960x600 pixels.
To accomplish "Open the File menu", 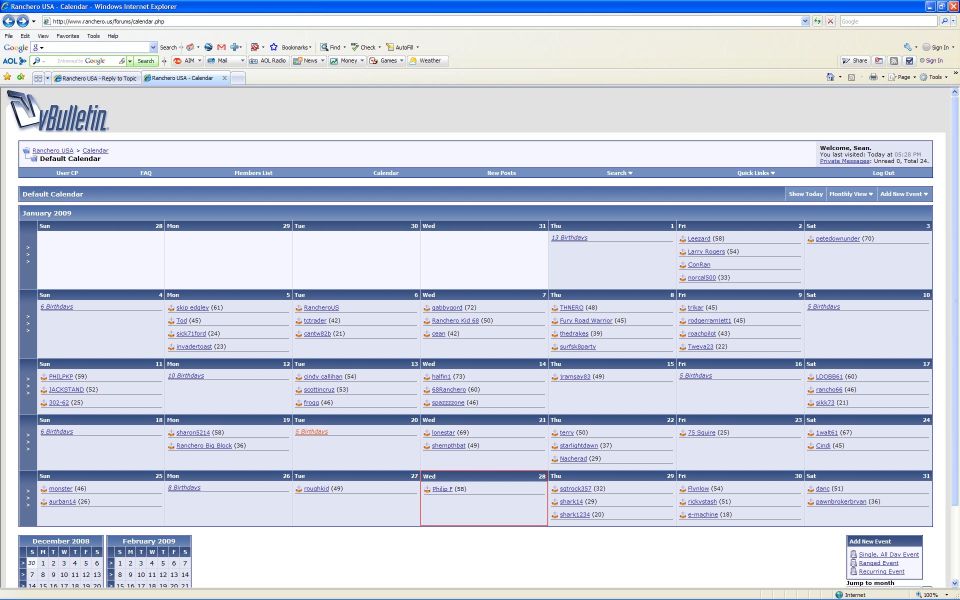I will (9, 36).
